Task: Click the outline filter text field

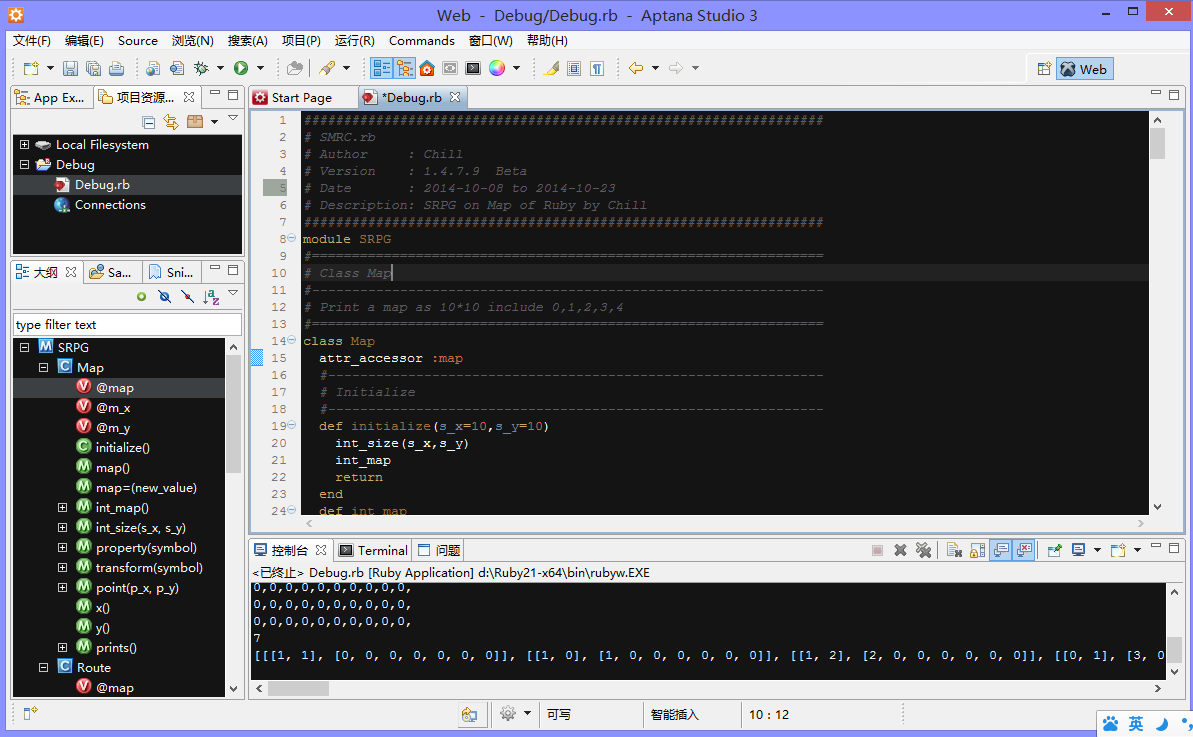Action: pyautogui.click(x=127, y=325)
